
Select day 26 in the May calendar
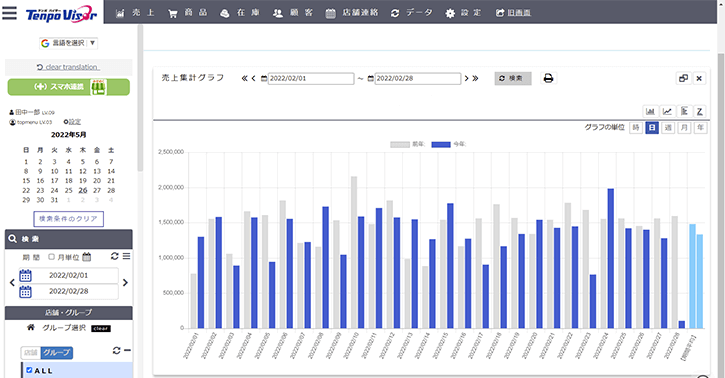(83, 190)
